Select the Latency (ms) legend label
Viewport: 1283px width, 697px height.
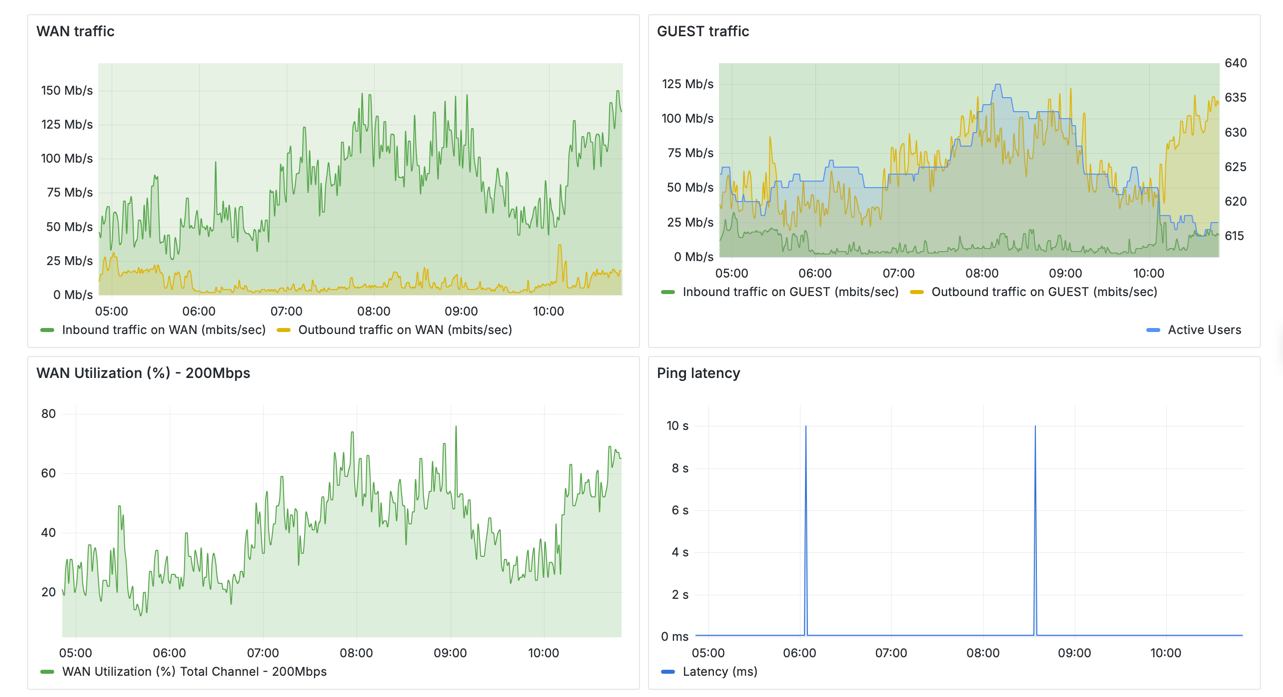pyautogui.click(x=719, y=671)
